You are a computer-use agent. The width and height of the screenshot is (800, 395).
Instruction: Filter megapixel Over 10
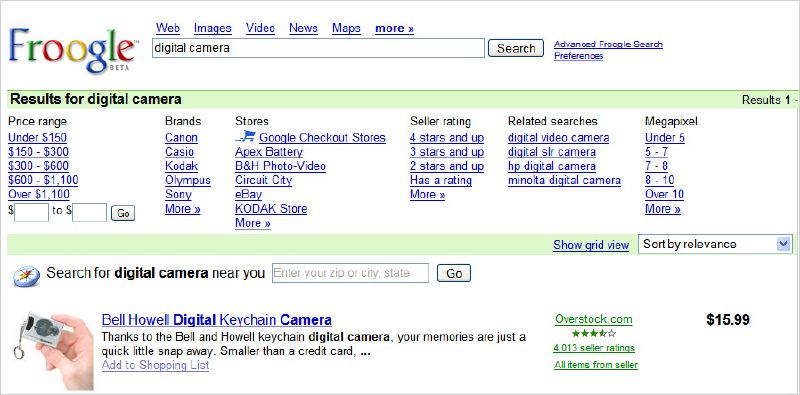[x=664, y=194]
